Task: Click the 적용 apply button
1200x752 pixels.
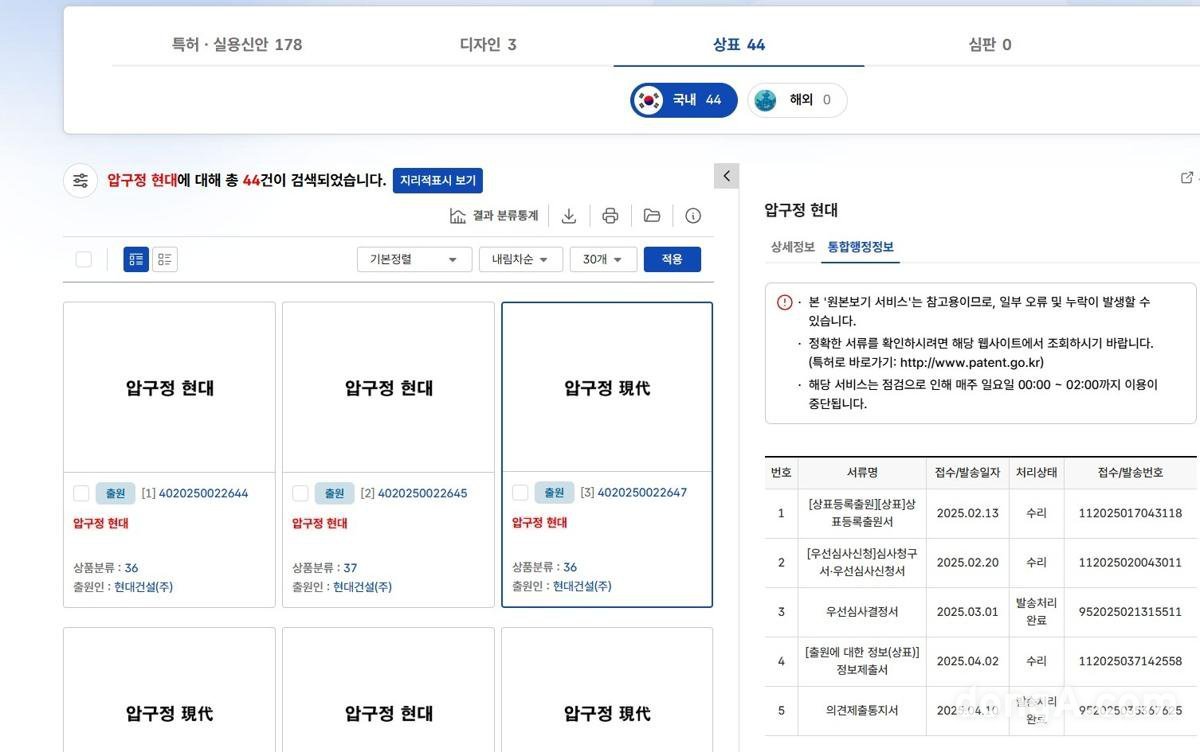Action: (x=672, y=260)
